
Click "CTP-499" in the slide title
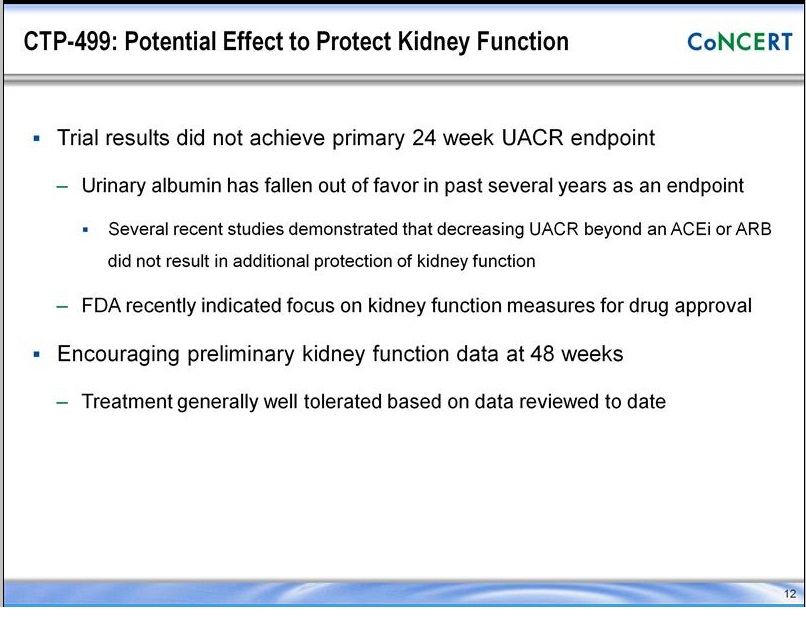click(x=58, y=42)
